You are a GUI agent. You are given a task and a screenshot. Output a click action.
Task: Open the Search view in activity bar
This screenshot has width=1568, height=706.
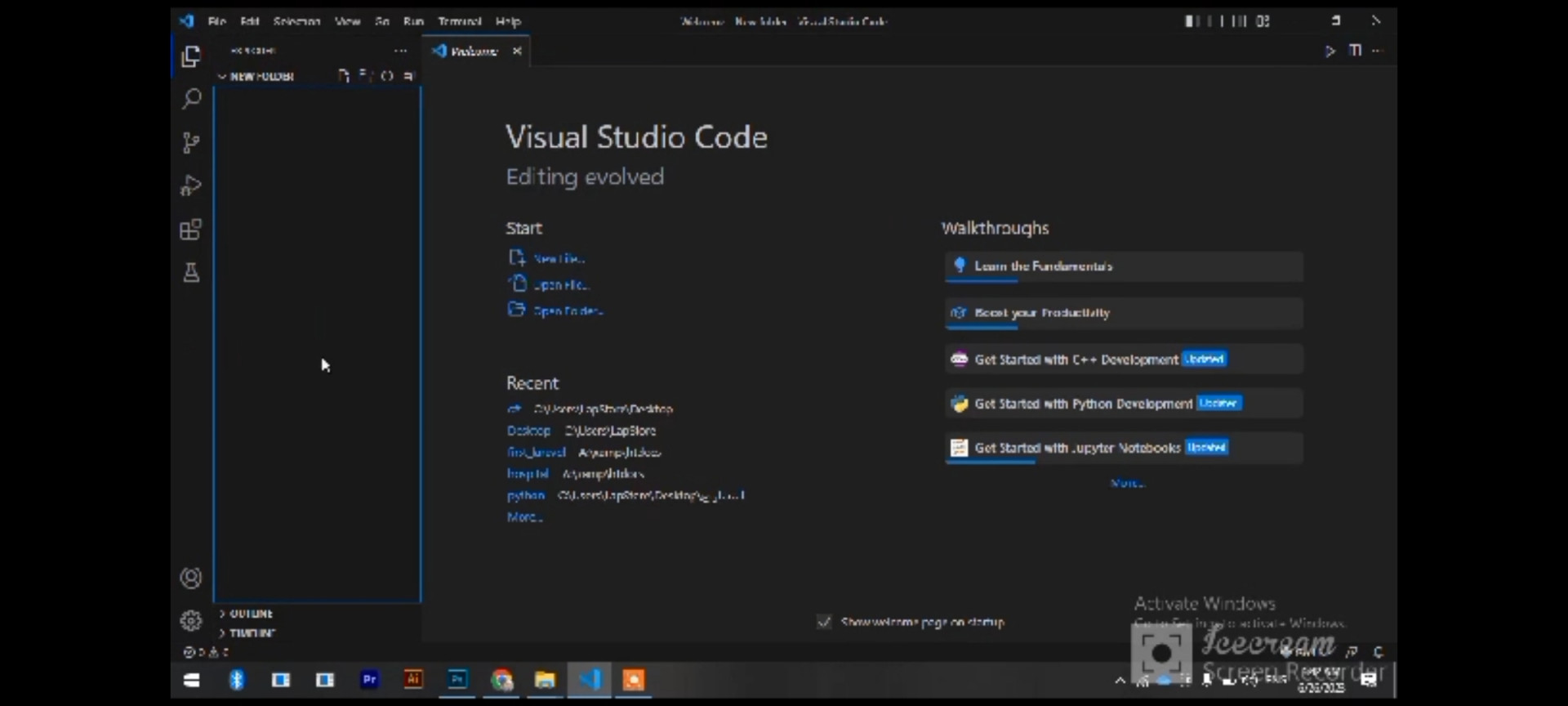click(191, 100)
